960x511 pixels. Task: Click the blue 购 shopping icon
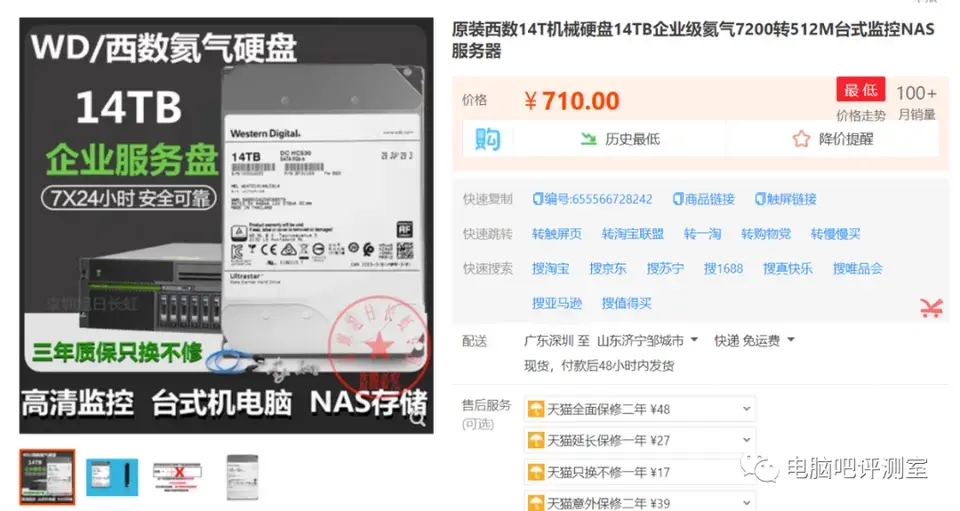(x=488, y=139)
